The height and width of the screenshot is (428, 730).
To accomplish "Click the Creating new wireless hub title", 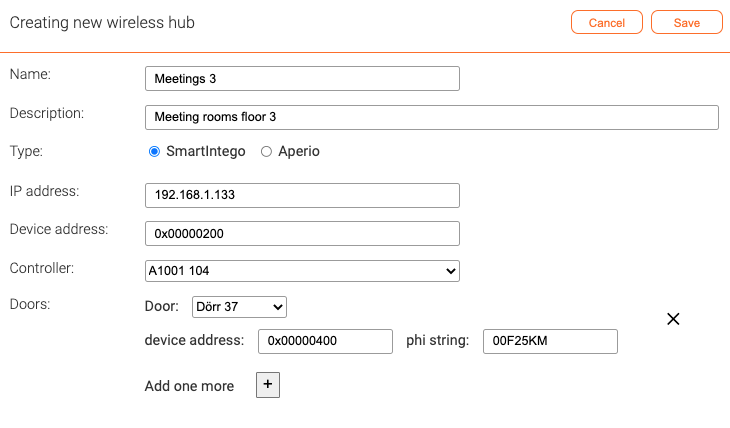I will point(102,22).
